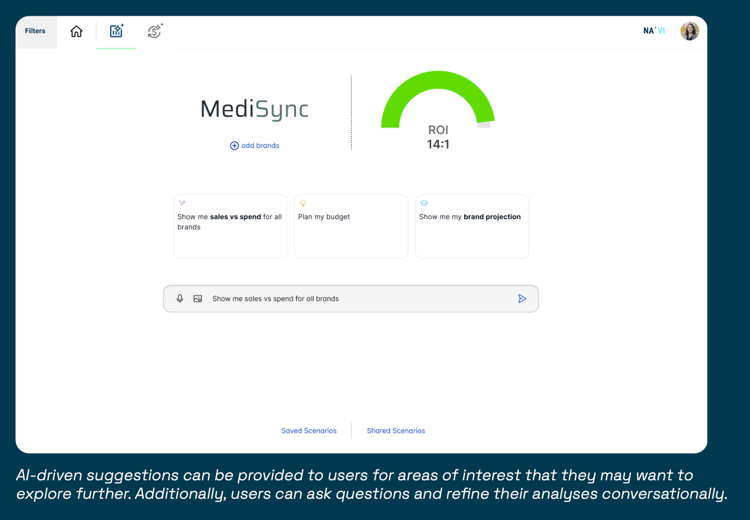Image resolution: width=750 pixels, height=520 pixels.
Task: Click the graduation cap icon on projection card
Action: pyautogui.click(x=424, y=203)
